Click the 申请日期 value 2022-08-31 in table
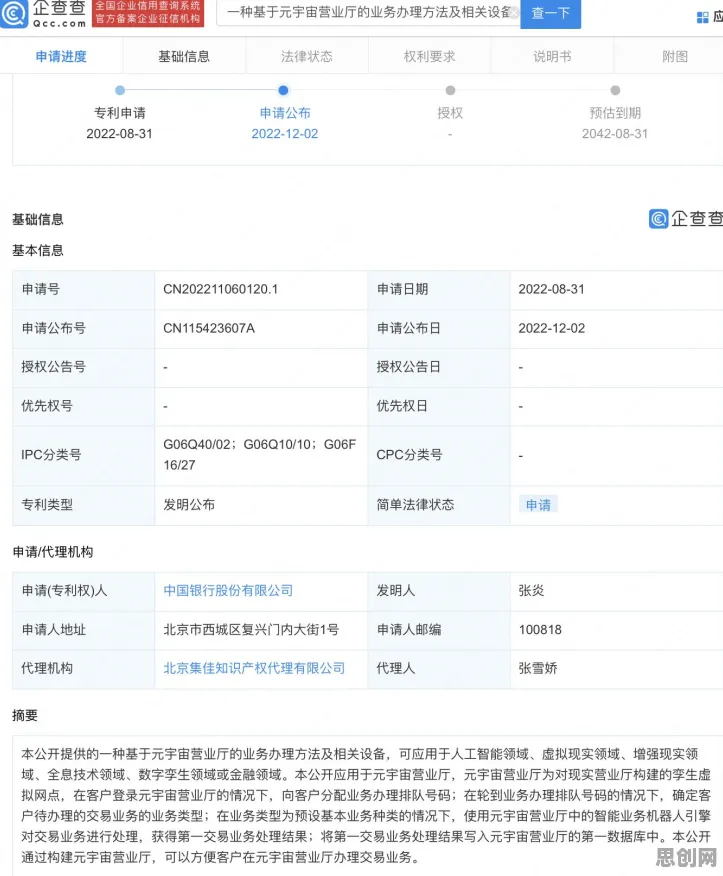The width and height of the screenshot is (723, 876). tap(551, 289)
